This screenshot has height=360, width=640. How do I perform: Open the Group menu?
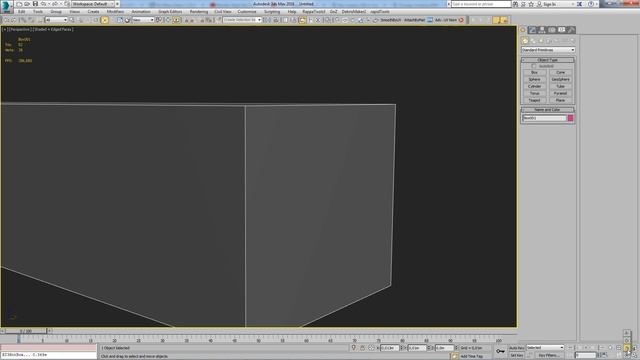pyautogui.click(x=56, y=12)
